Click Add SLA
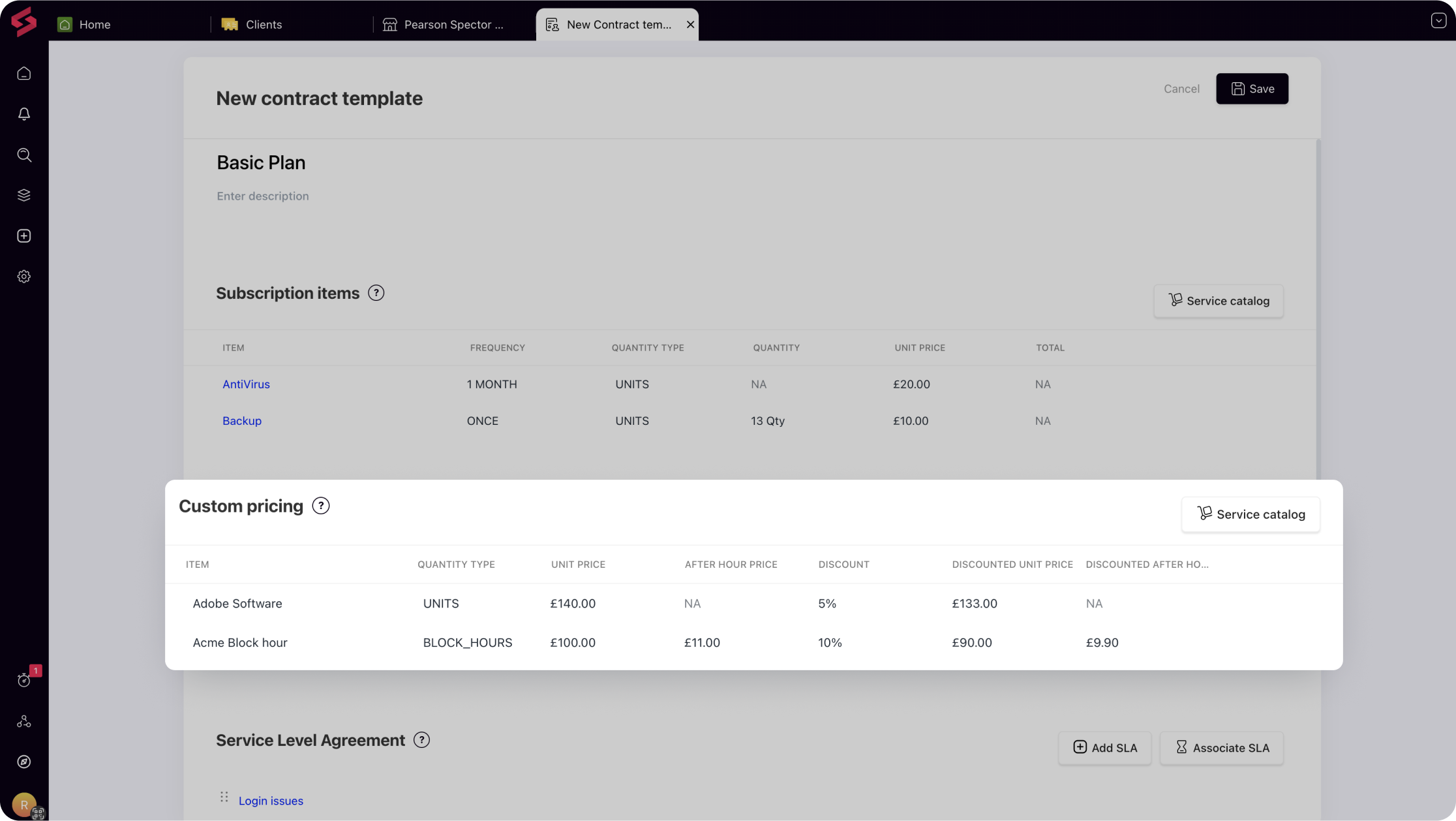 (x=1104, y=747)
